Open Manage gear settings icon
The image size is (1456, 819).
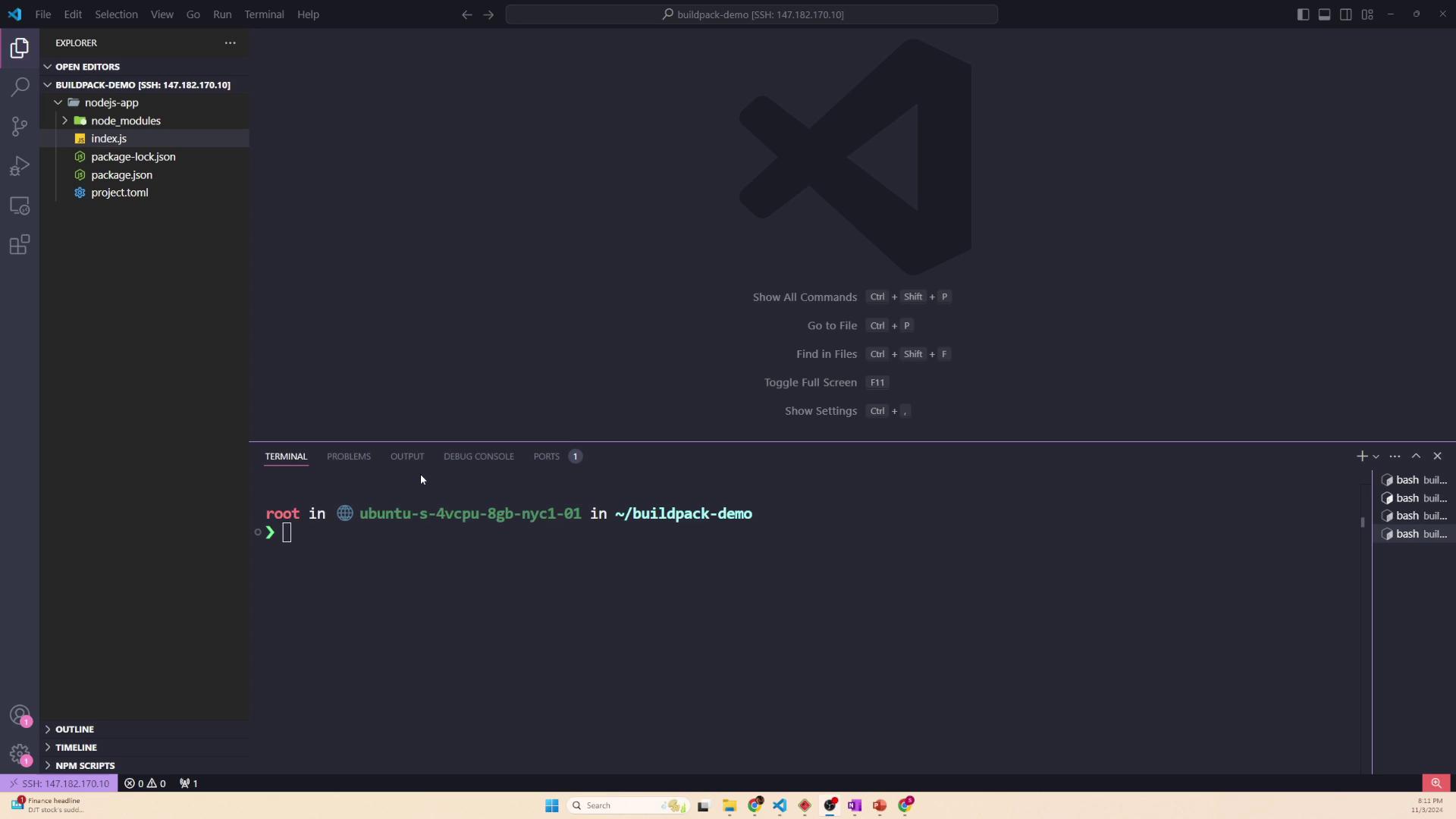(x=20, y=754)
